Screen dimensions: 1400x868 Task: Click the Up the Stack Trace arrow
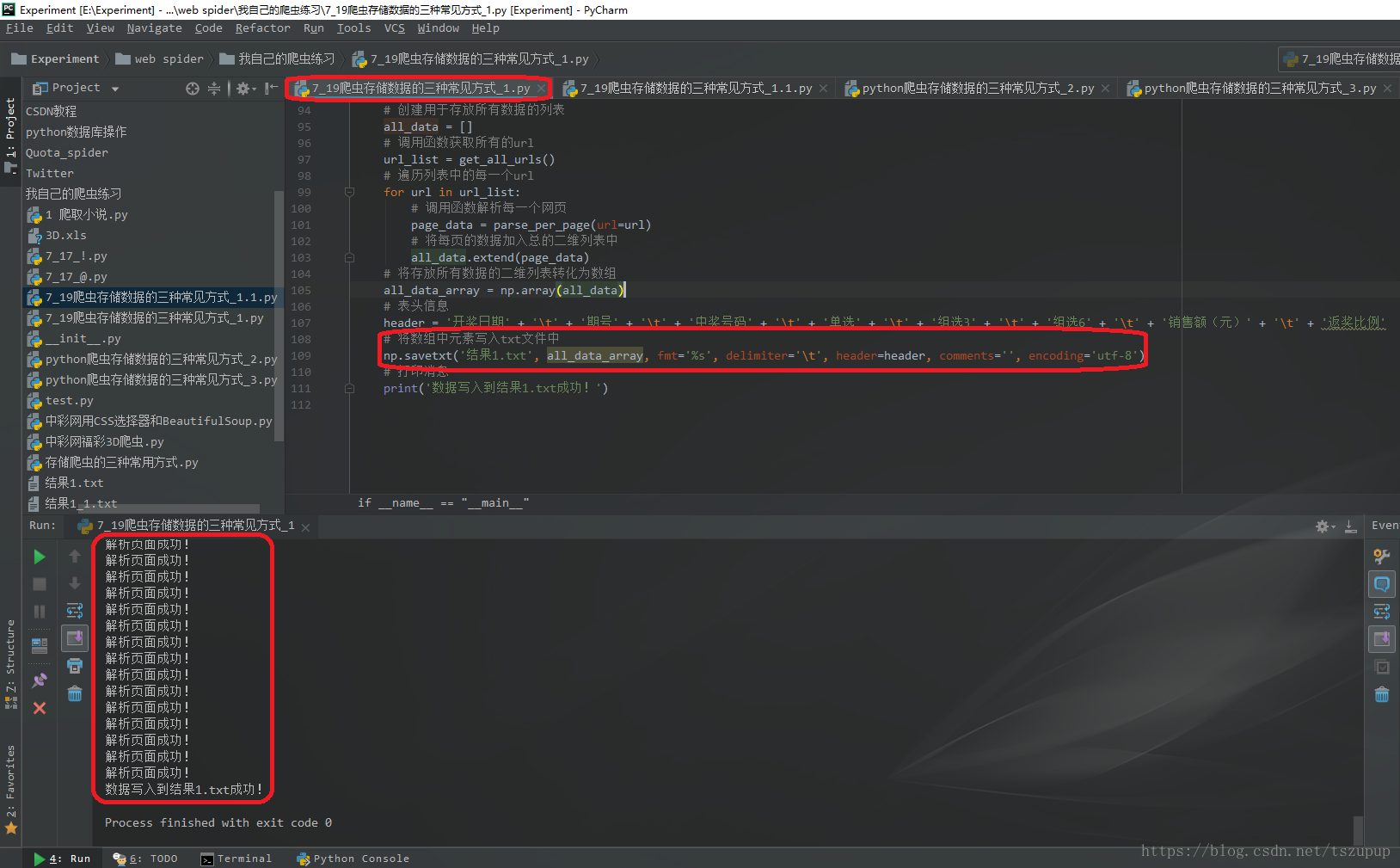click(x=75, y=557)
